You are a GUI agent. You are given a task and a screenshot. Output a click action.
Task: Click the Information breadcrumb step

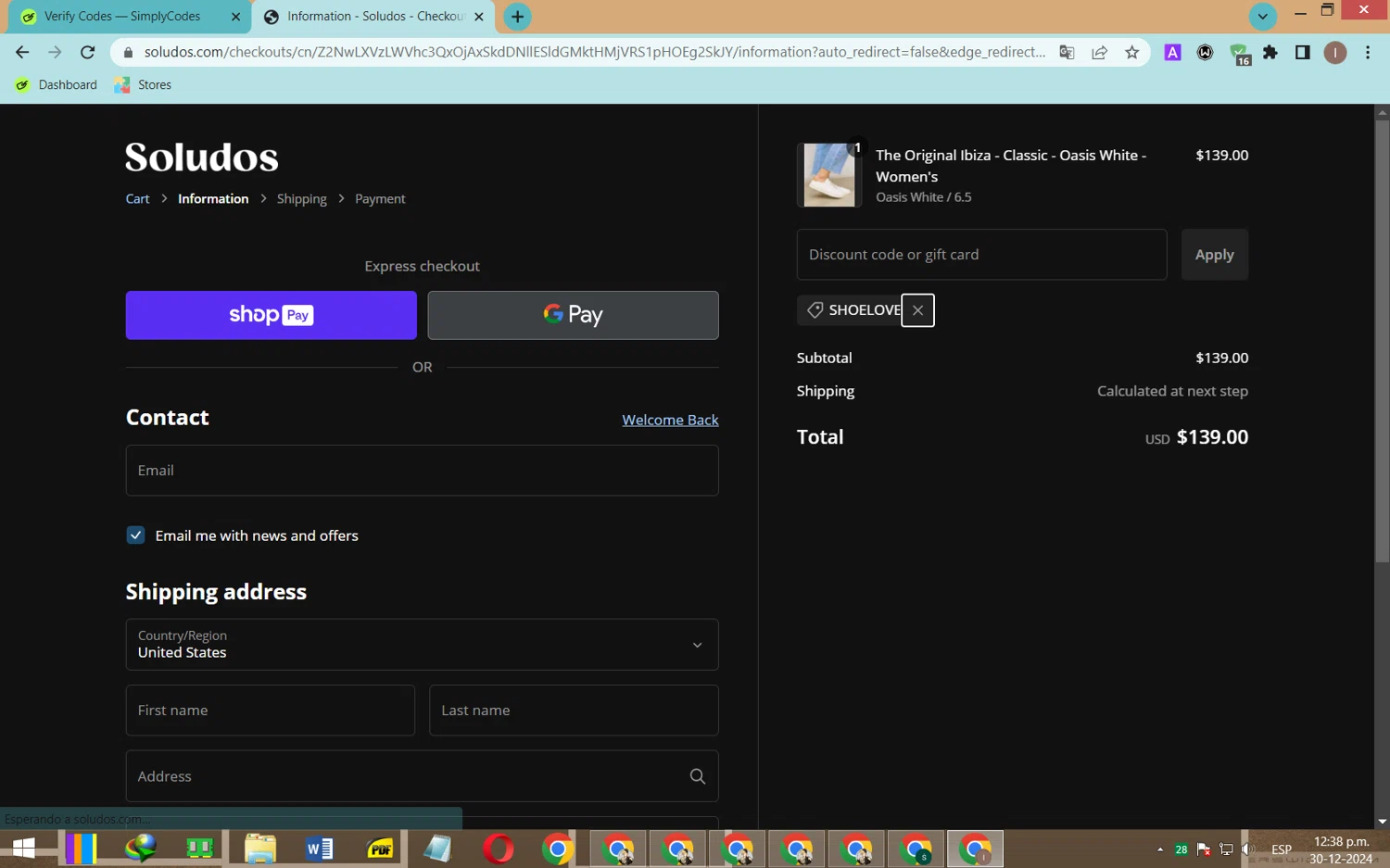(213, 199)
